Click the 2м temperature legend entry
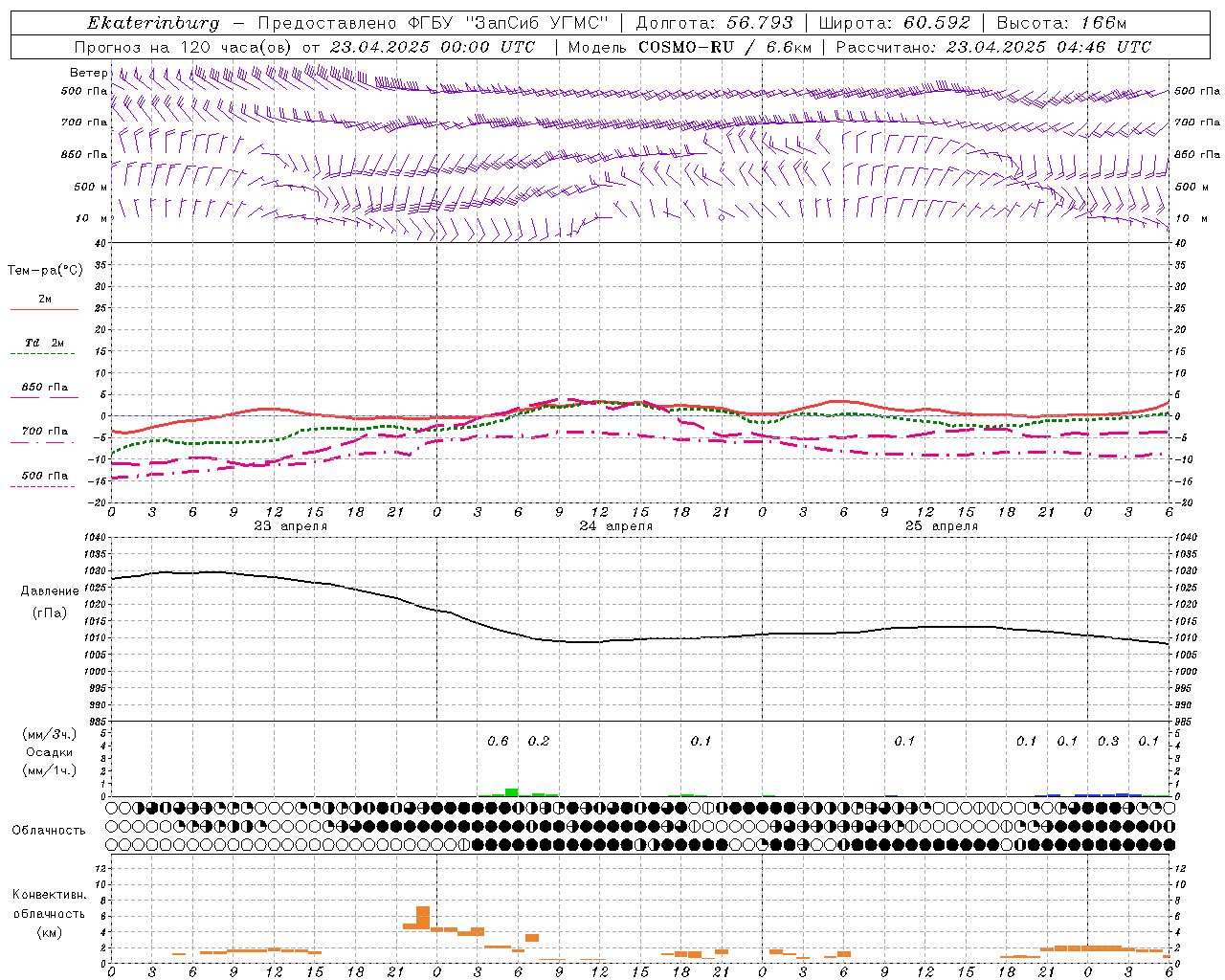Screen dimensions: 1225x980 point(45,300)
